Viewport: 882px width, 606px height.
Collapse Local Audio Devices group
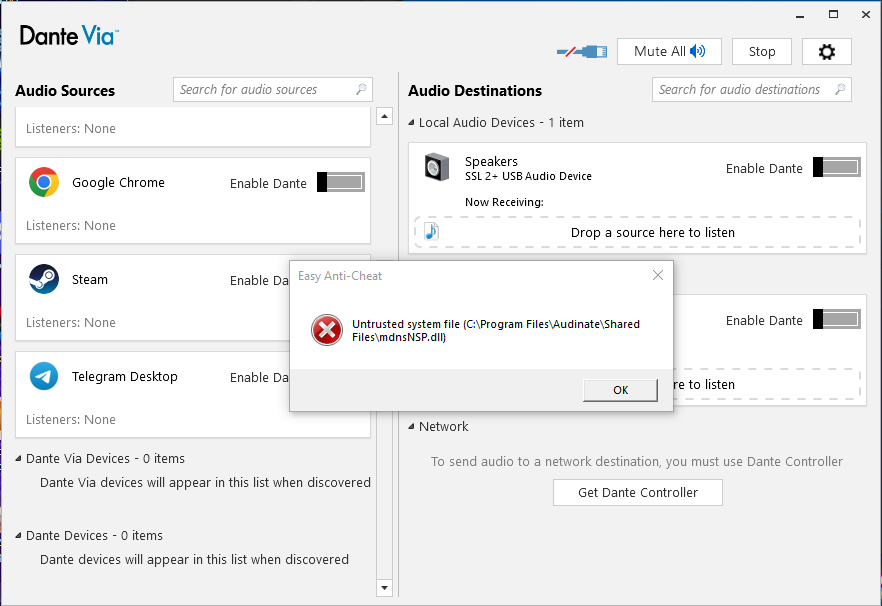(411, 122)
